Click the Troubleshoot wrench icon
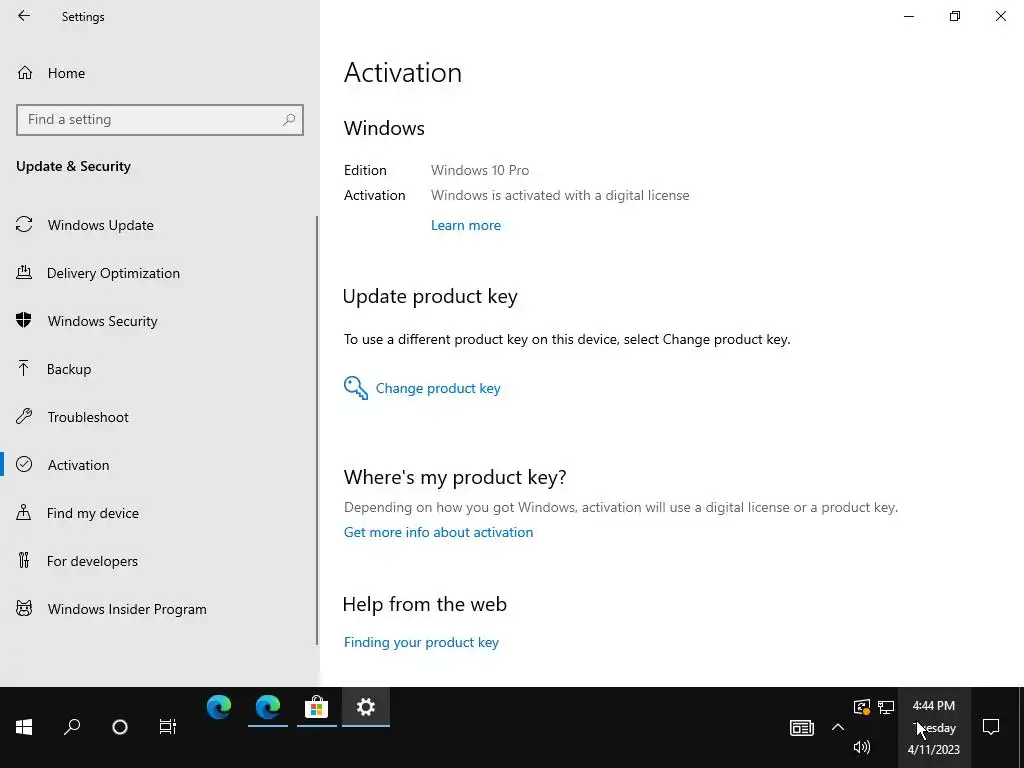The image size is (1024, 768). pyautogui.click(x=24, y=416)
